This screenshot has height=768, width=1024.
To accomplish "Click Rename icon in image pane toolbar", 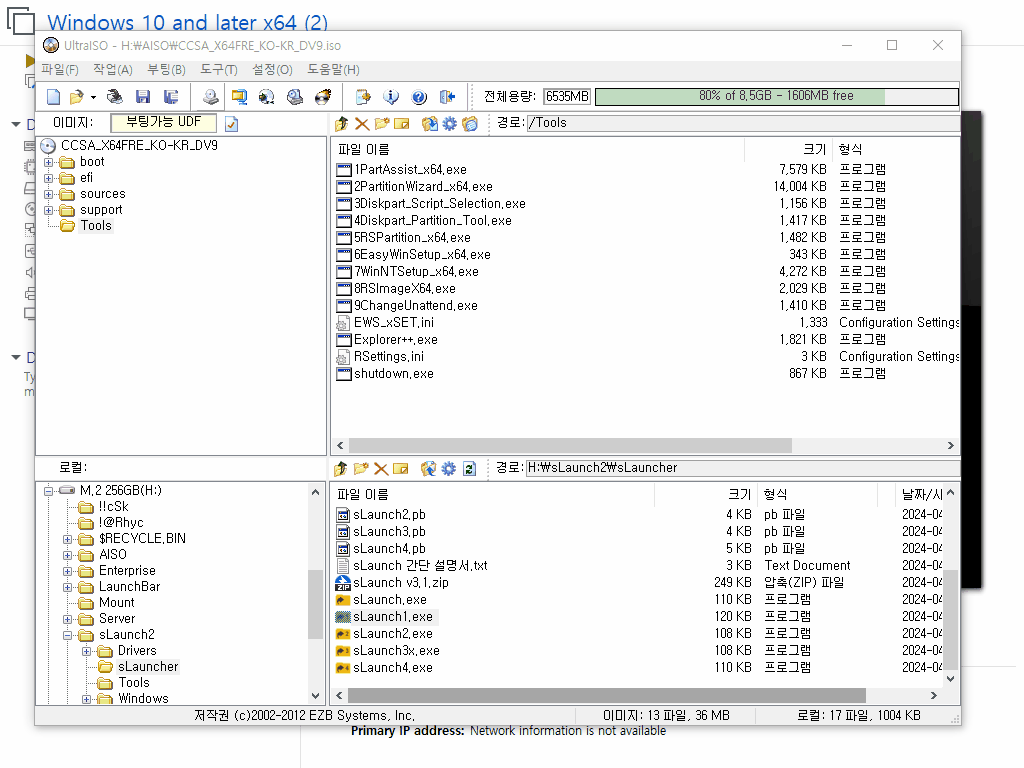I will pyautogui.click(x=402, y=123).
